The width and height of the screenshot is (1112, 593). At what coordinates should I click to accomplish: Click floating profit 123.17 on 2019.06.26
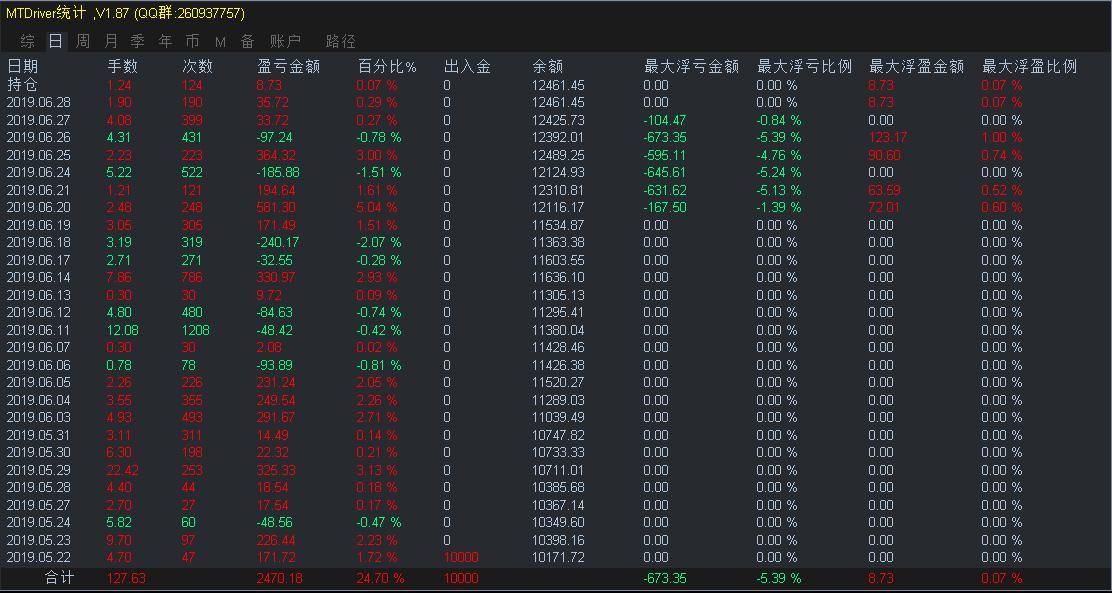[887, 138]
